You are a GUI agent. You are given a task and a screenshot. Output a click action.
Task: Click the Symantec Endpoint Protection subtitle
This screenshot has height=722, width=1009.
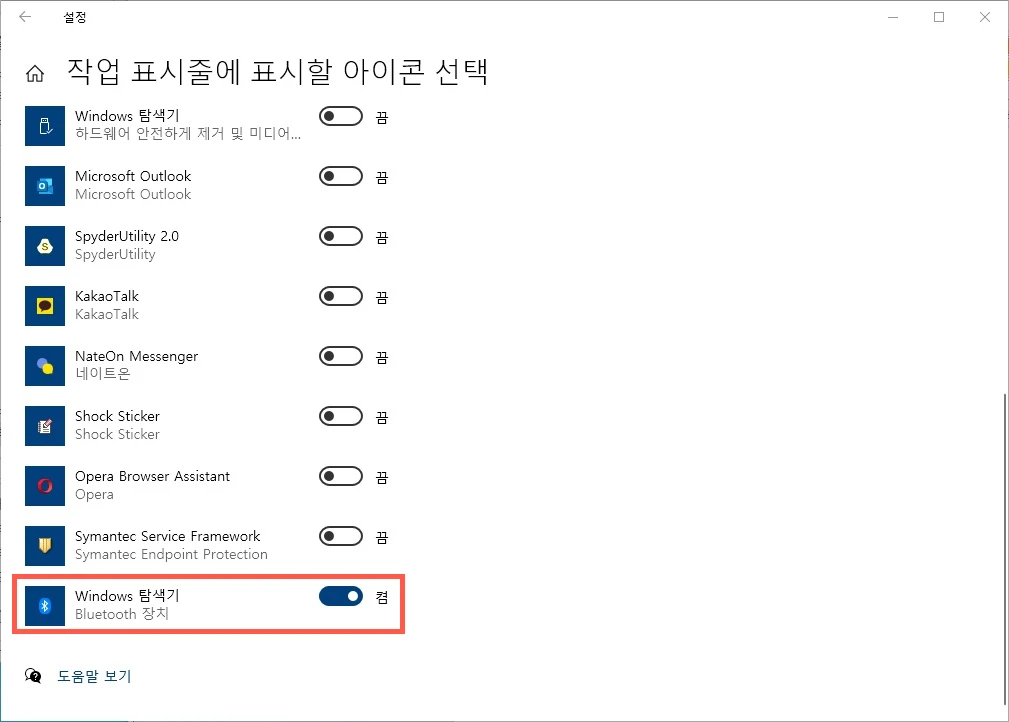coord(171,554)
